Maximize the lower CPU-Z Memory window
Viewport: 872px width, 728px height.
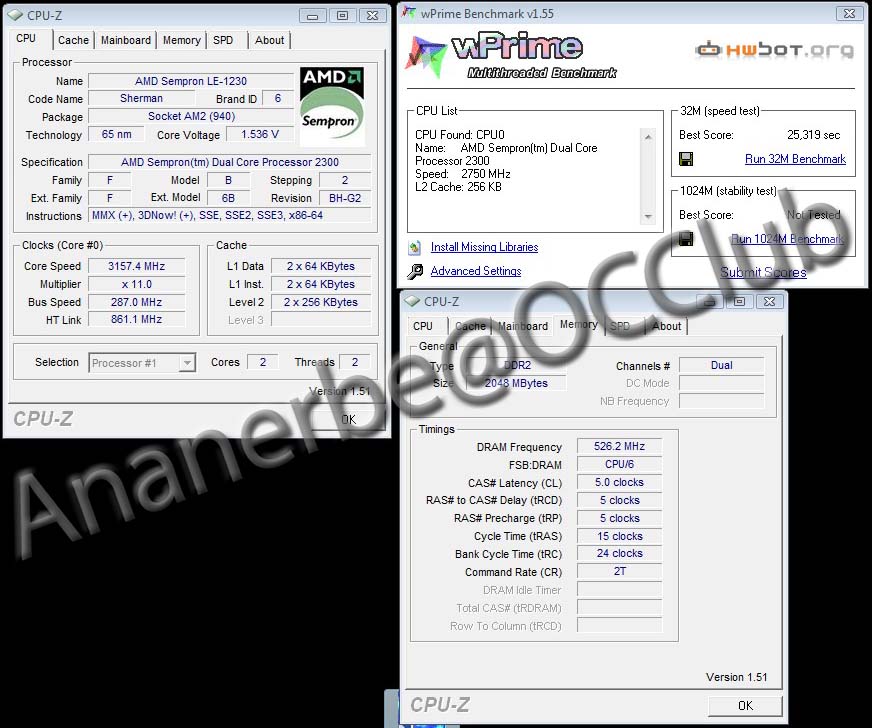[x=739, y=301]
